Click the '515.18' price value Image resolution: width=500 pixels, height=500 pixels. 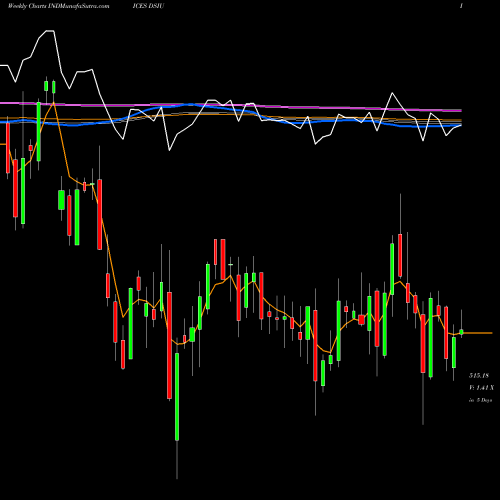click(479, 375)
